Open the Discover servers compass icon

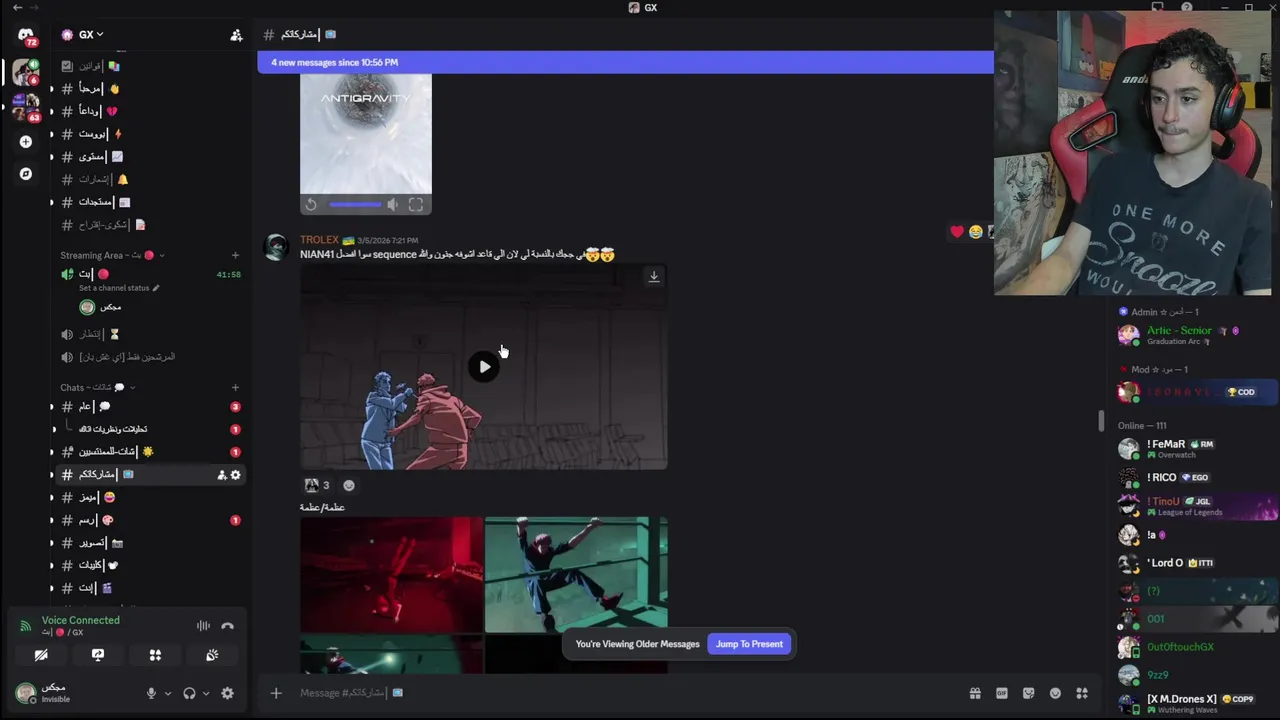point(26,174)
